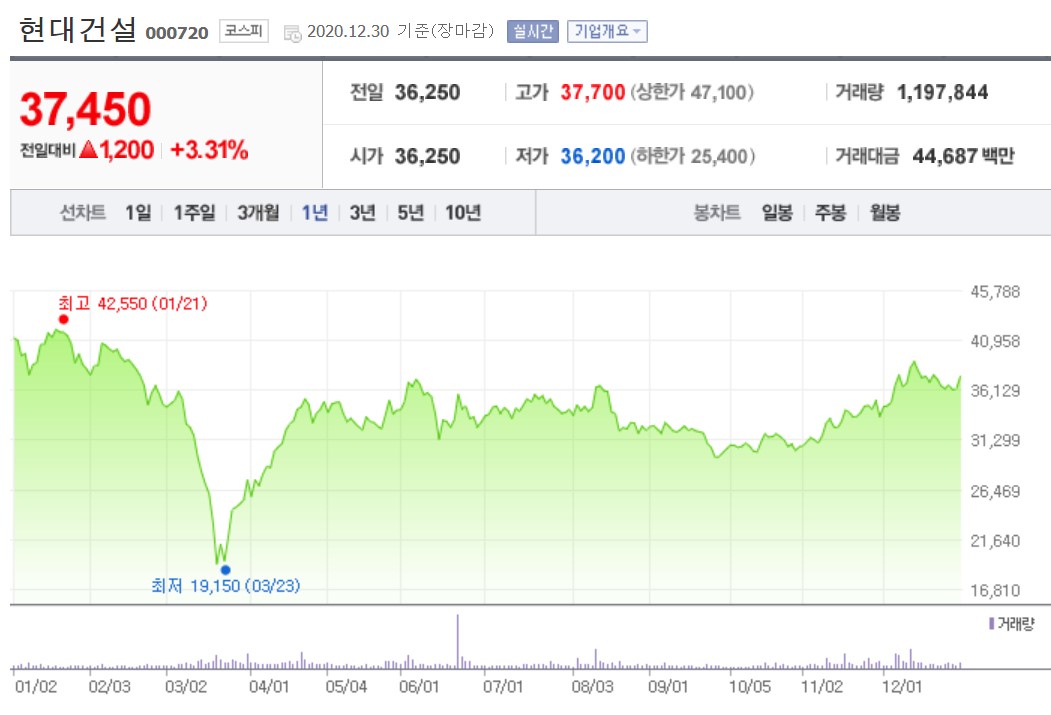This screenshot has height=715, width=1051.
Task: Click the 12/01 date axis label
Action: 902,687
